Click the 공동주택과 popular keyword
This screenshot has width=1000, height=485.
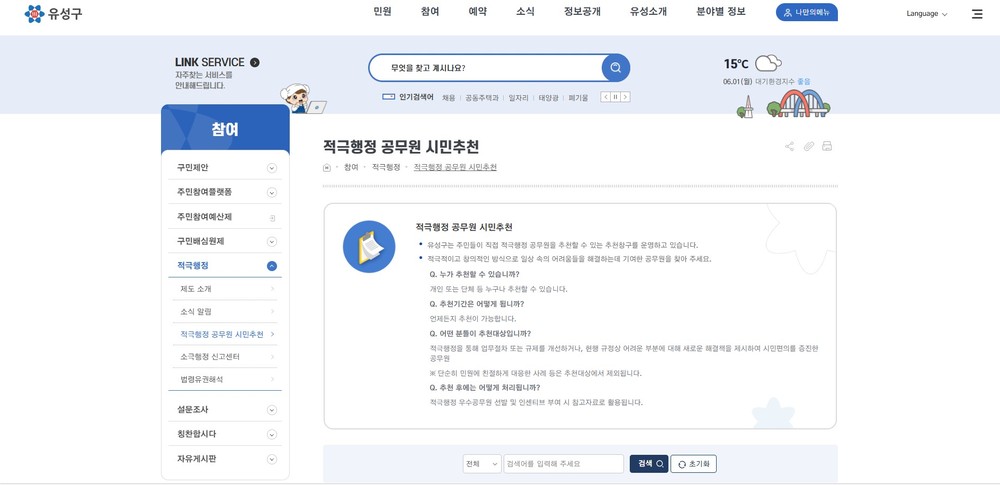click(x=482, y=98)
